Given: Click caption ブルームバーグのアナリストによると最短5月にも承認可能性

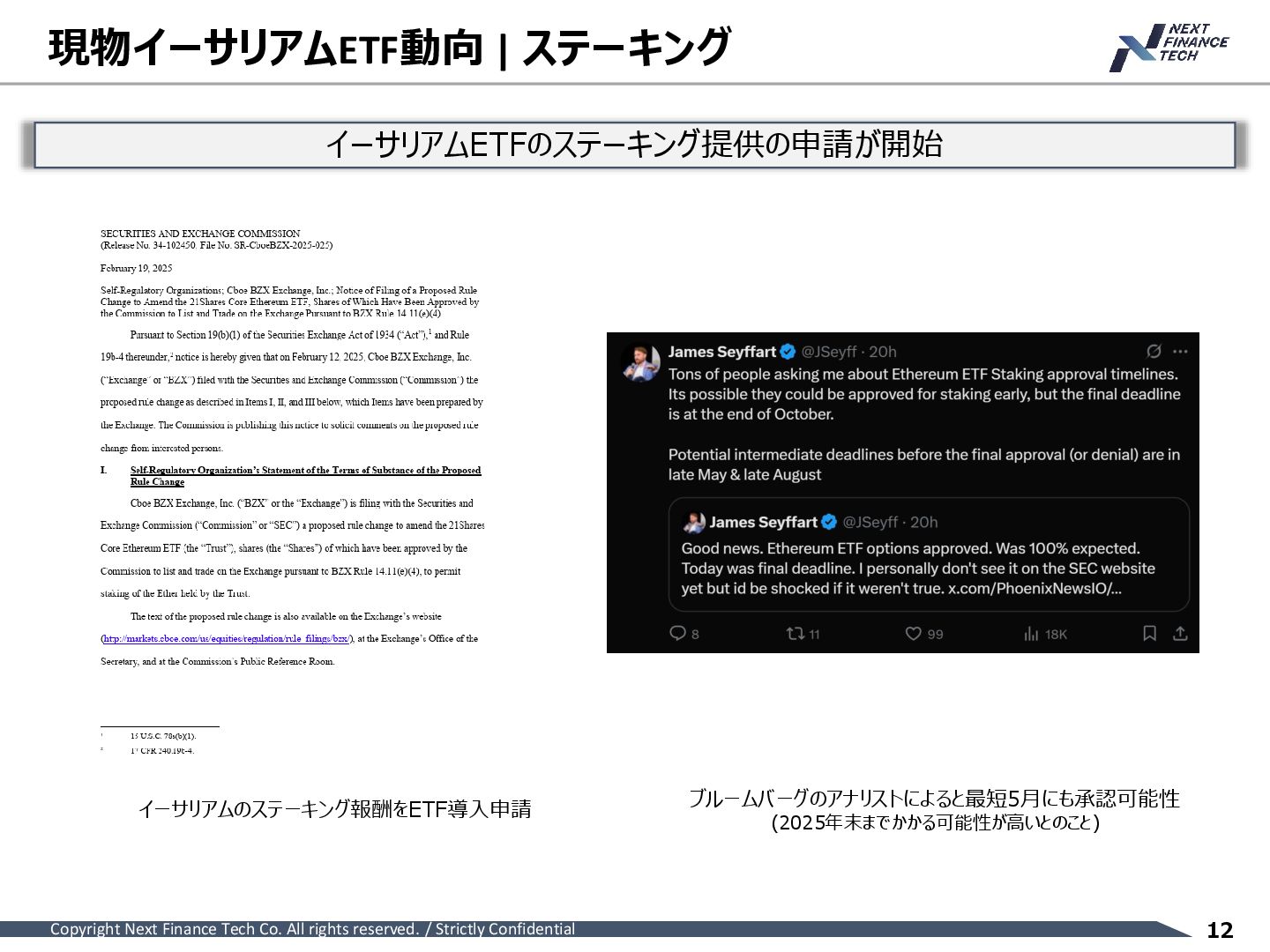Looking at the screenshot, I should 934,798.
